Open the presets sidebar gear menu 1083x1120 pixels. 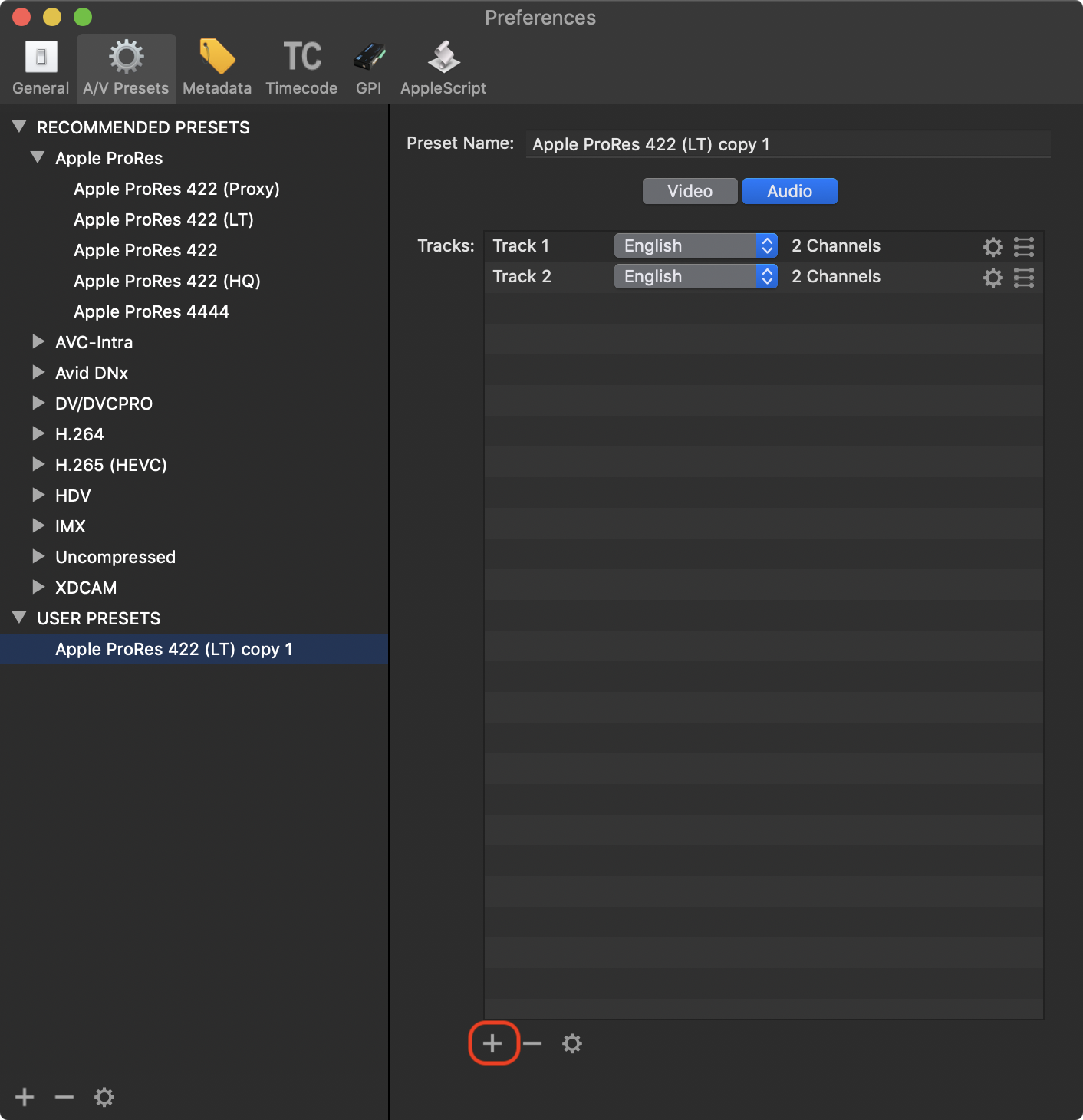(104, 1097)
